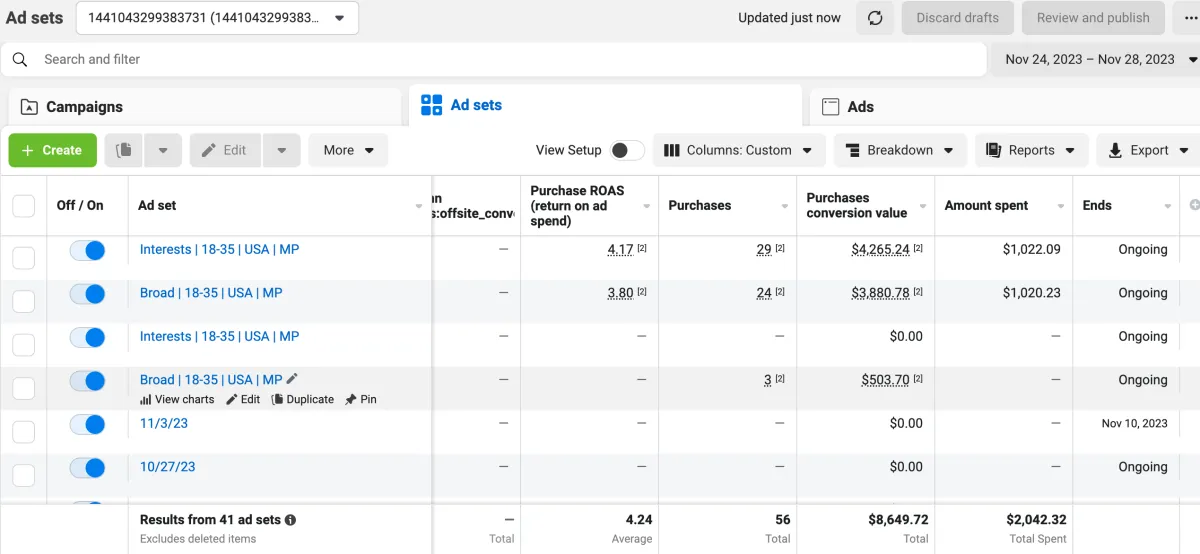Click the pencil icon beside Broad ad set name
This screenshot has width=1200, height=554.
[x=292, y=379]
